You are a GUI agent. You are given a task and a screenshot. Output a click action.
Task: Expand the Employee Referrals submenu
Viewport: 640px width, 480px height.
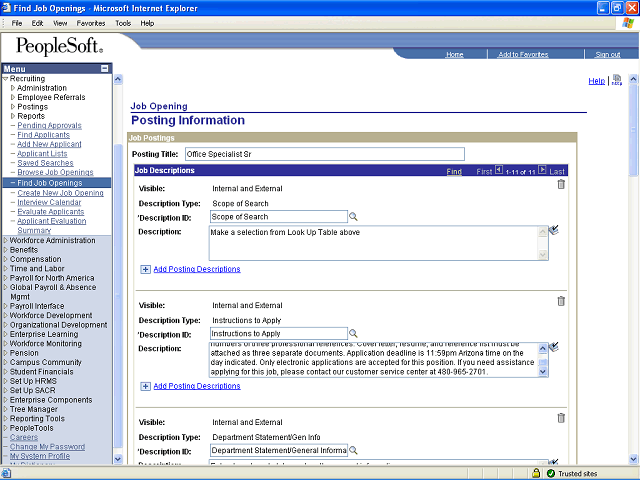point(13,97)
